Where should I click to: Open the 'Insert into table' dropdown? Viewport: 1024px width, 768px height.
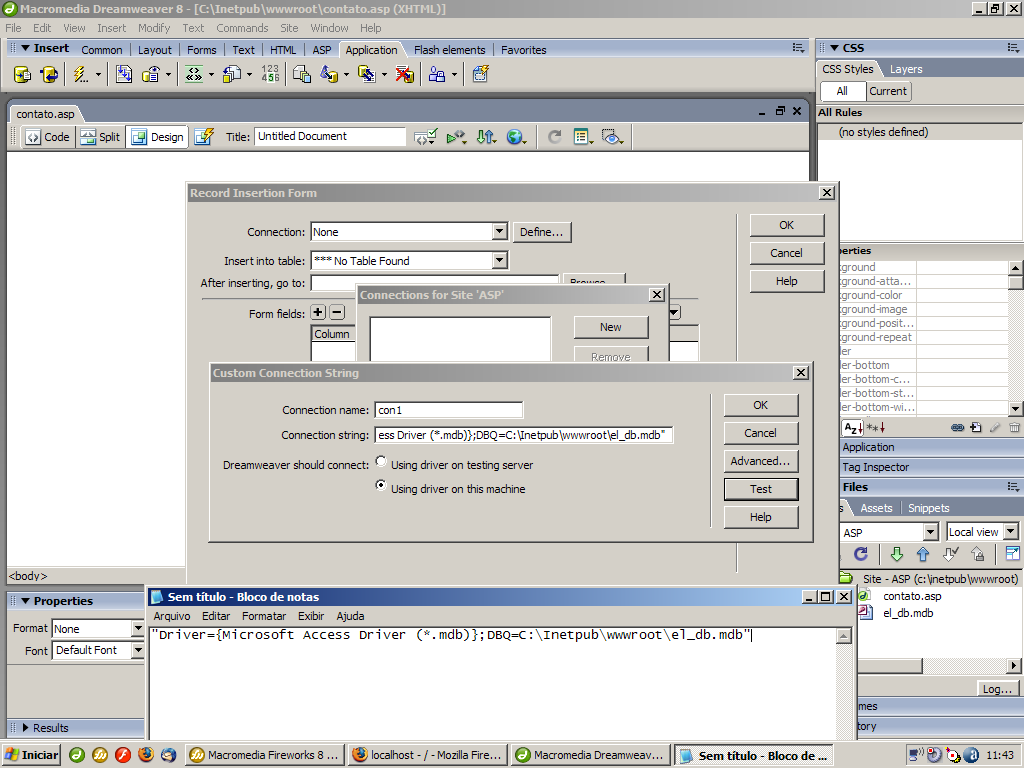(500, 261)
